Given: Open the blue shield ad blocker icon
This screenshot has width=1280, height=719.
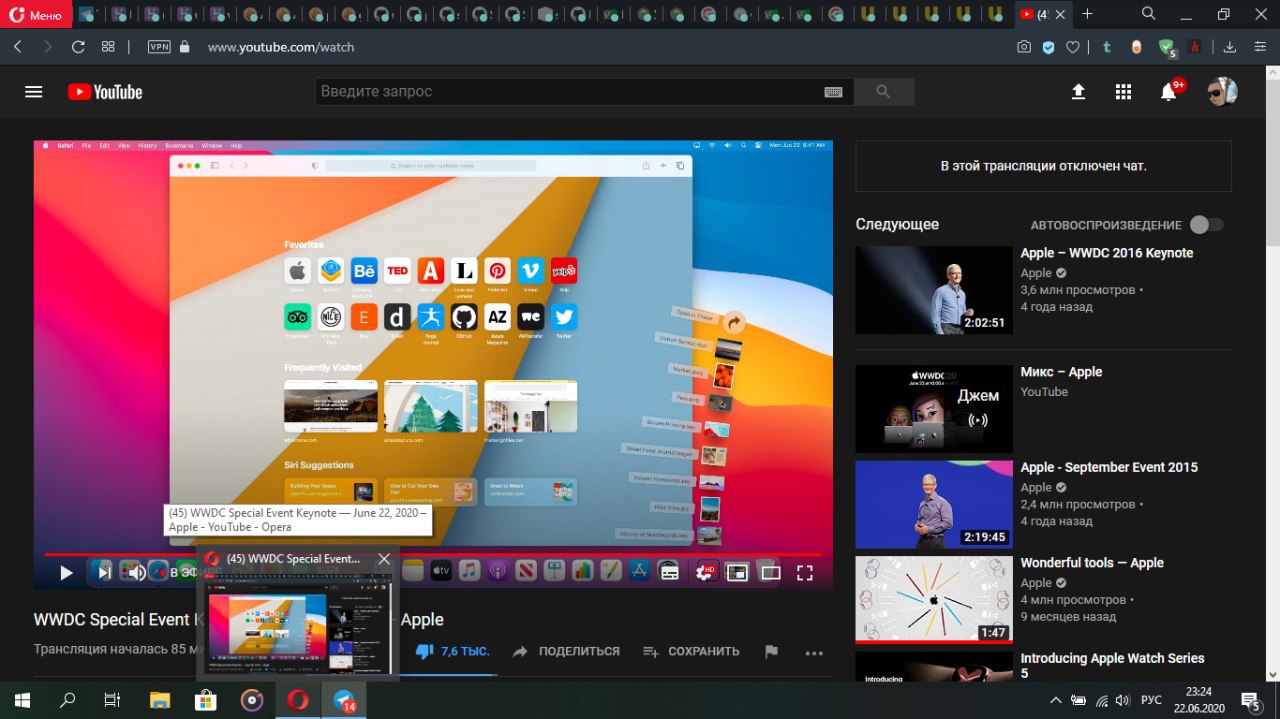Looking at the screenshot, I should tap(1048, 47).
